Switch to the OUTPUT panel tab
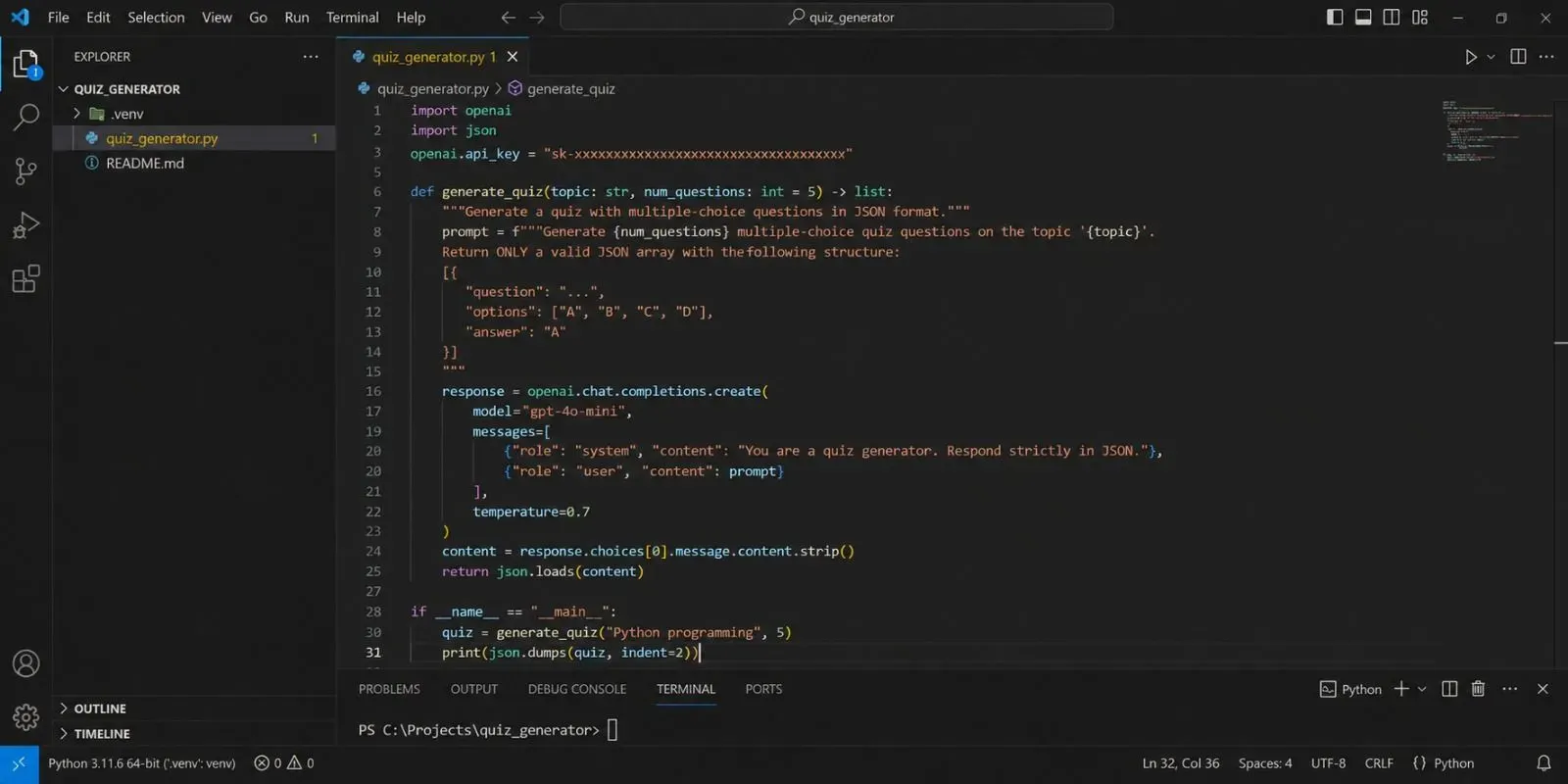Screen dimensions: 1568x784 [x=474, y=689]
